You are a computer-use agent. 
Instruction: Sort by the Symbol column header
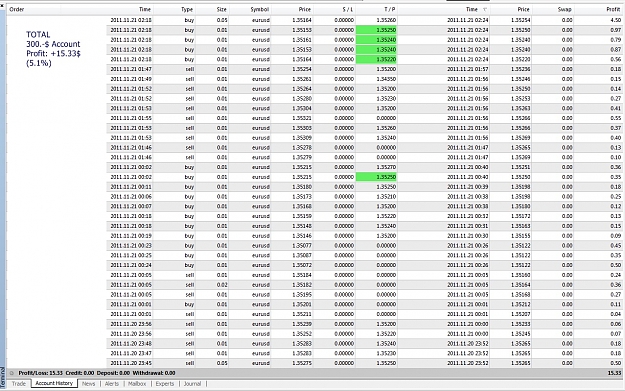coord(259,9)
